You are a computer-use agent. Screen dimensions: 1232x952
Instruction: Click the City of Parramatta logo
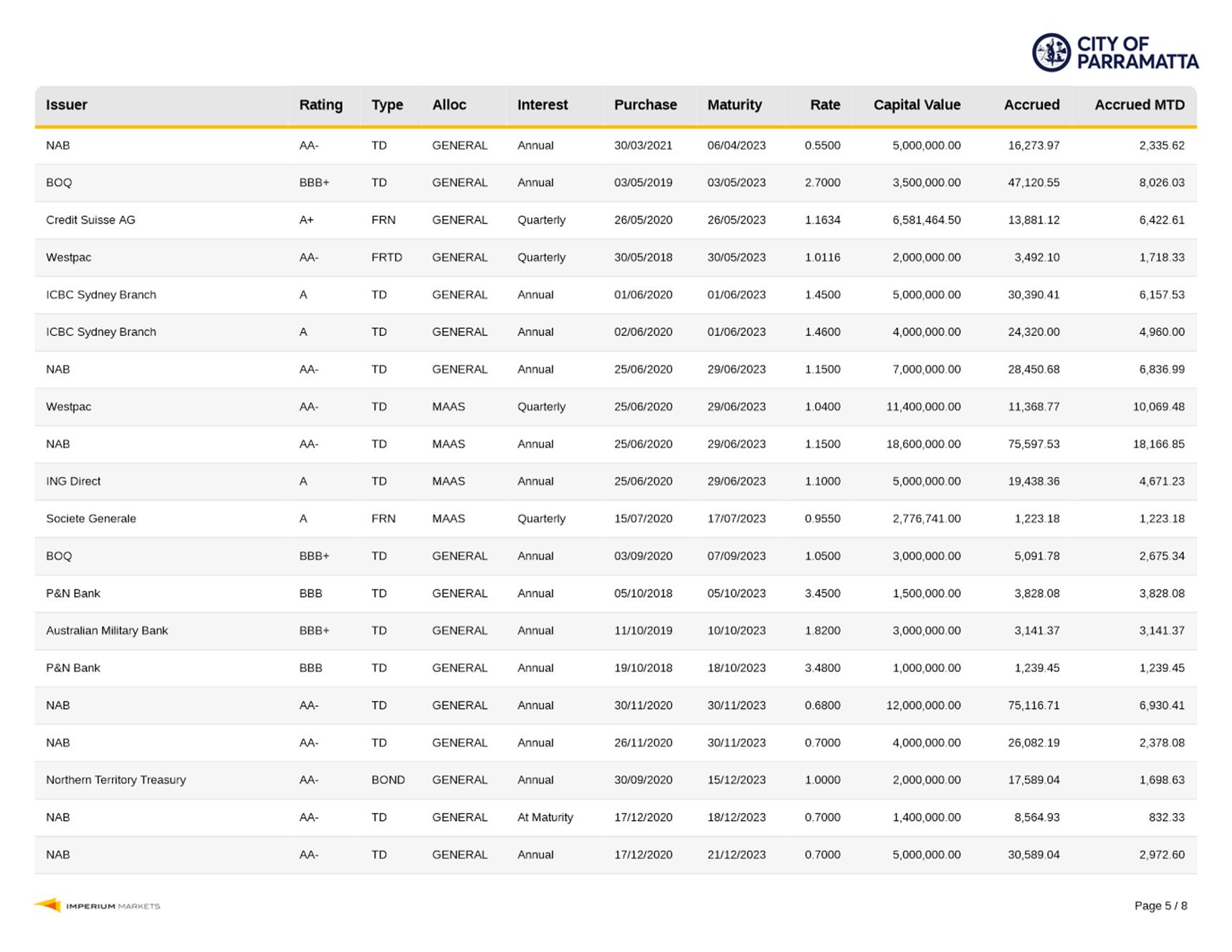pyautogui.click(x=1115, y=52)
